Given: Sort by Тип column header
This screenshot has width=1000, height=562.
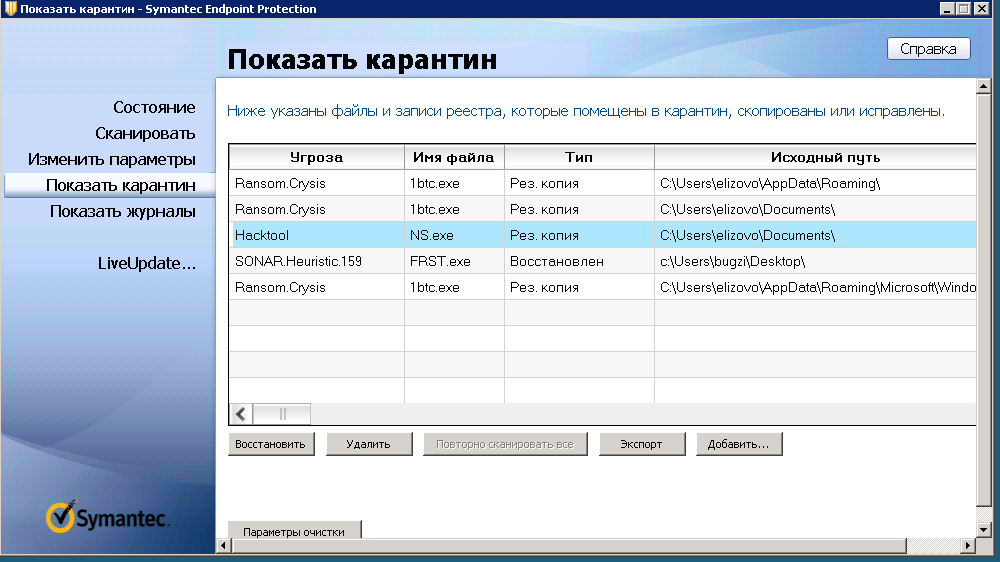Looking at the screenshot, I should tap(579, 158).
